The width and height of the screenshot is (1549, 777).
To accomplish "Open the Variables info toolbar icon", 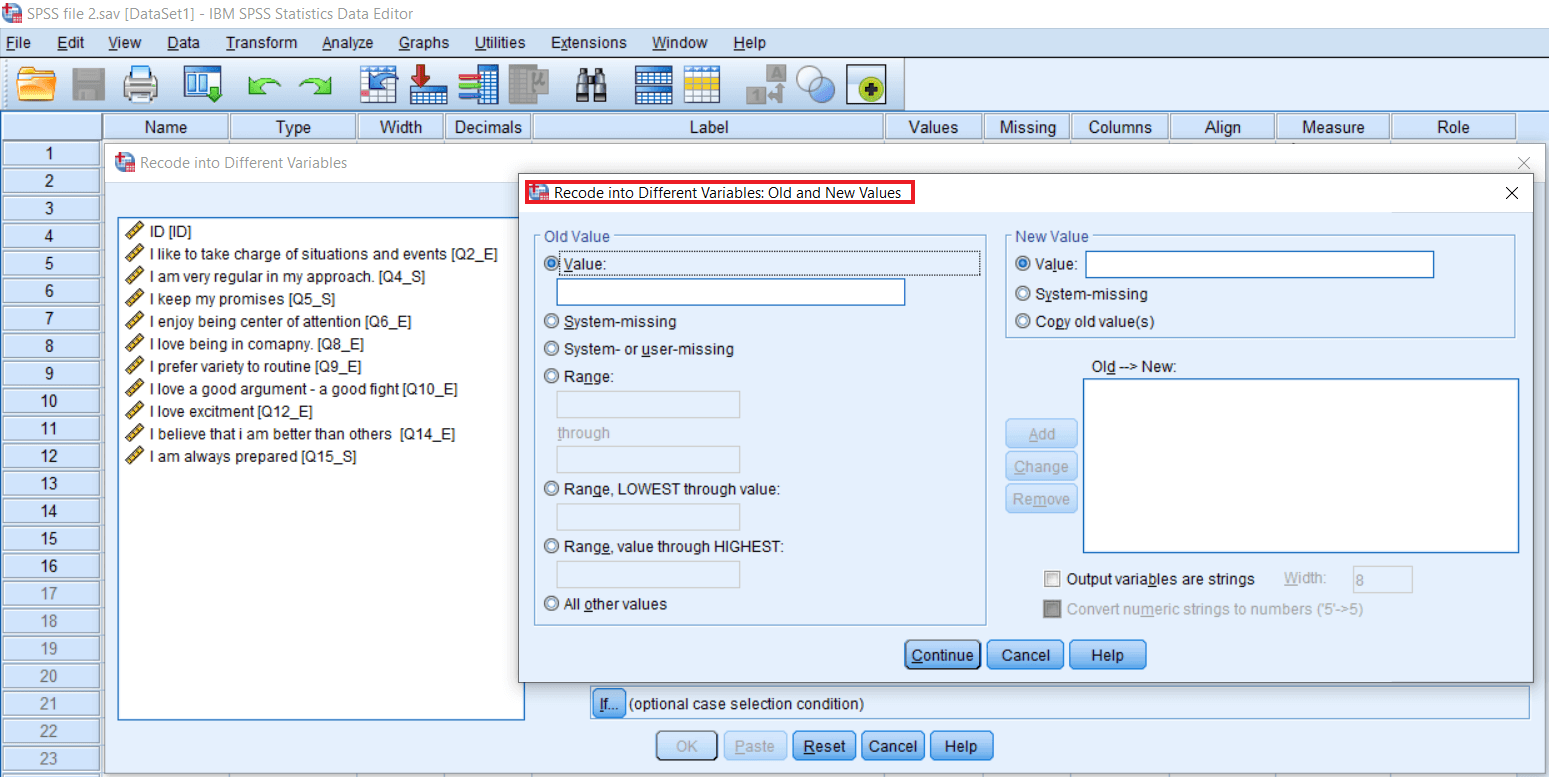I will [478, 85].
